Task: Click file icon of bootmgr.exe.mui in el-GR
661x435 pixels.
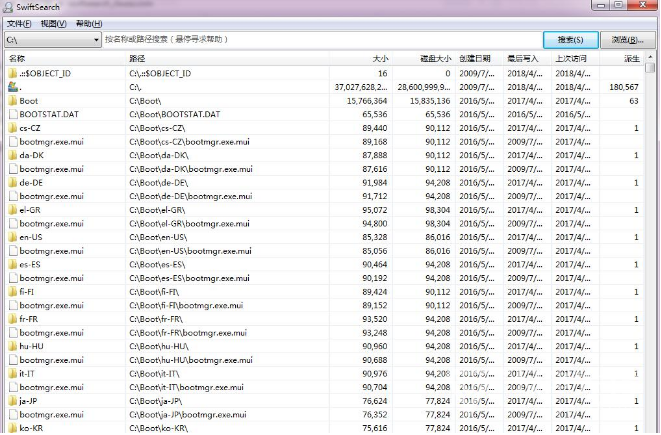Action: pos(13,223)
